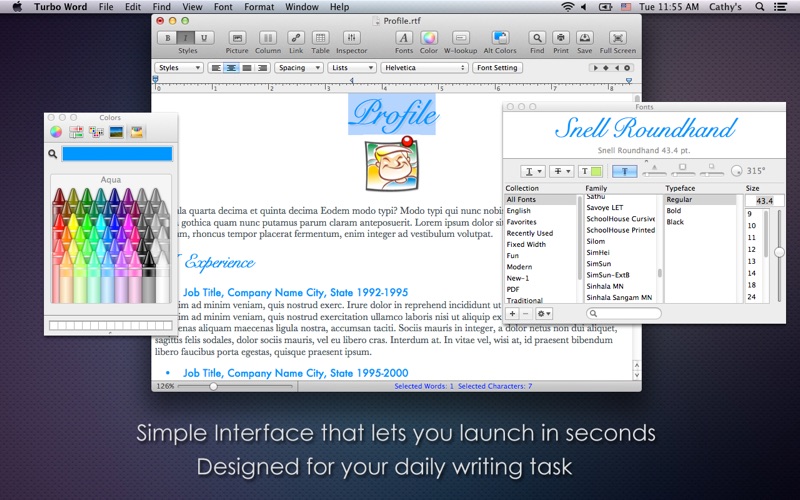Image resolution: width=800 pixels, height=500 pixels.
Task: Click the font size field showing 43.4
Action: coord(764,201)
